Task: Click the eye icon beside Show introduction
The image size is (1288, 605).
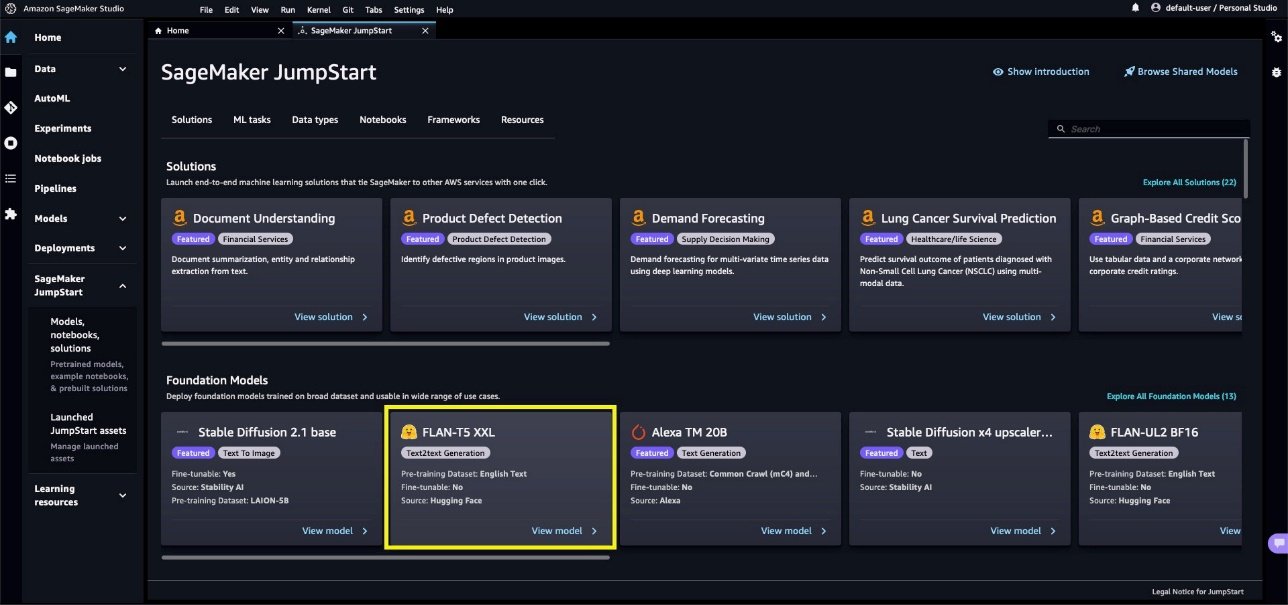Action: 998,72
